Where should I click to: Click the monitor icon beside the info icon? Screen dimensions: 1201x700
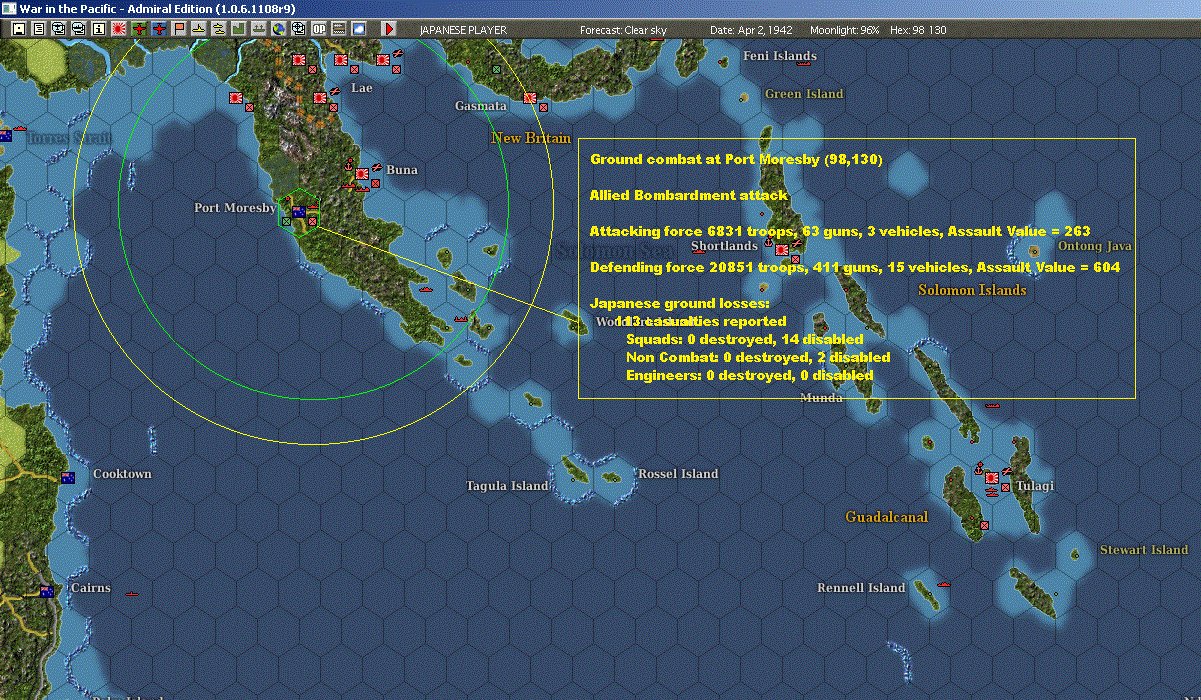click(x=79, y=29)
